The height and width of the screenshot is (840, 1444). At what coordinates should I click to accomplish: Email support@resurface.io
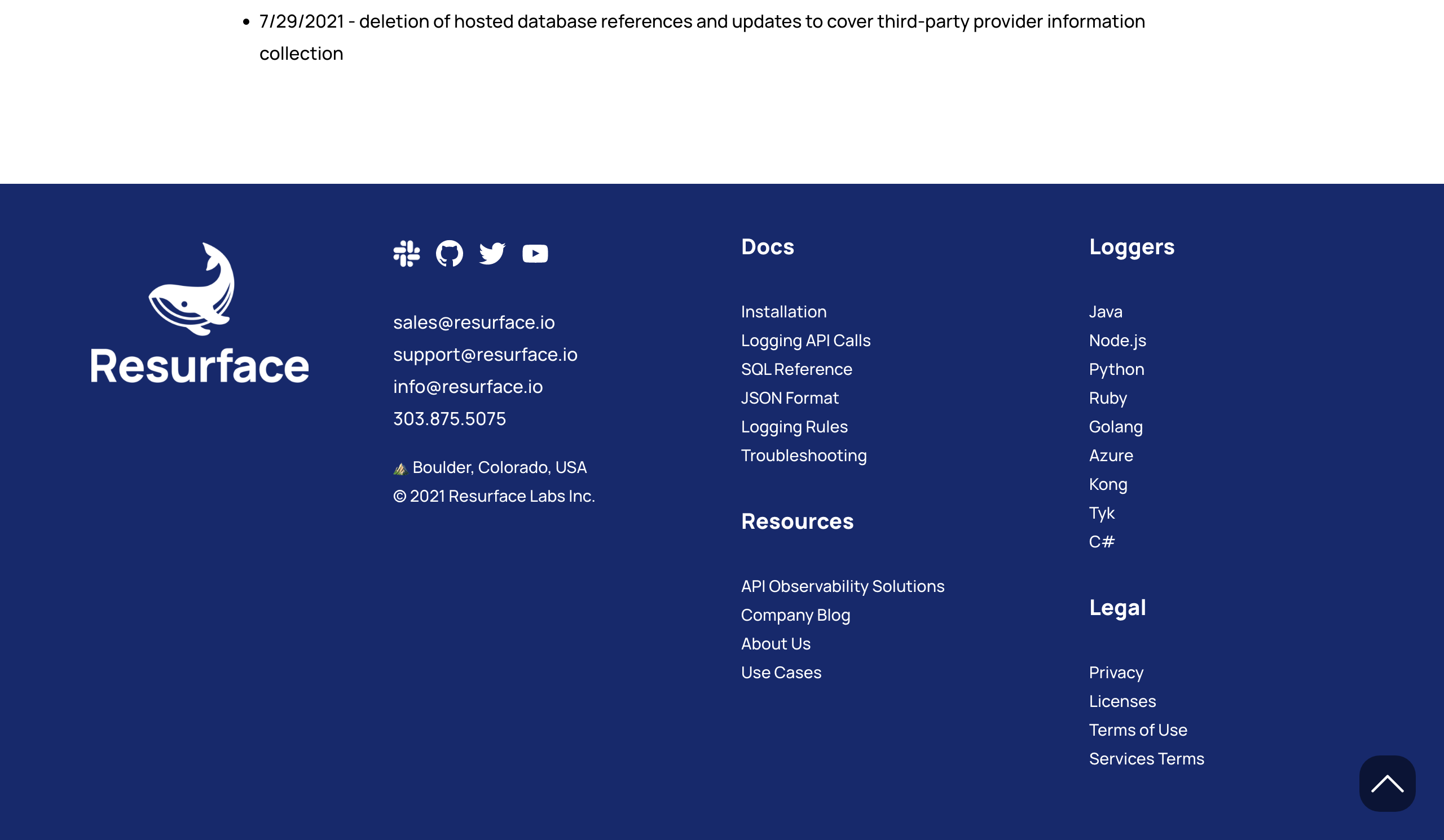485,355
